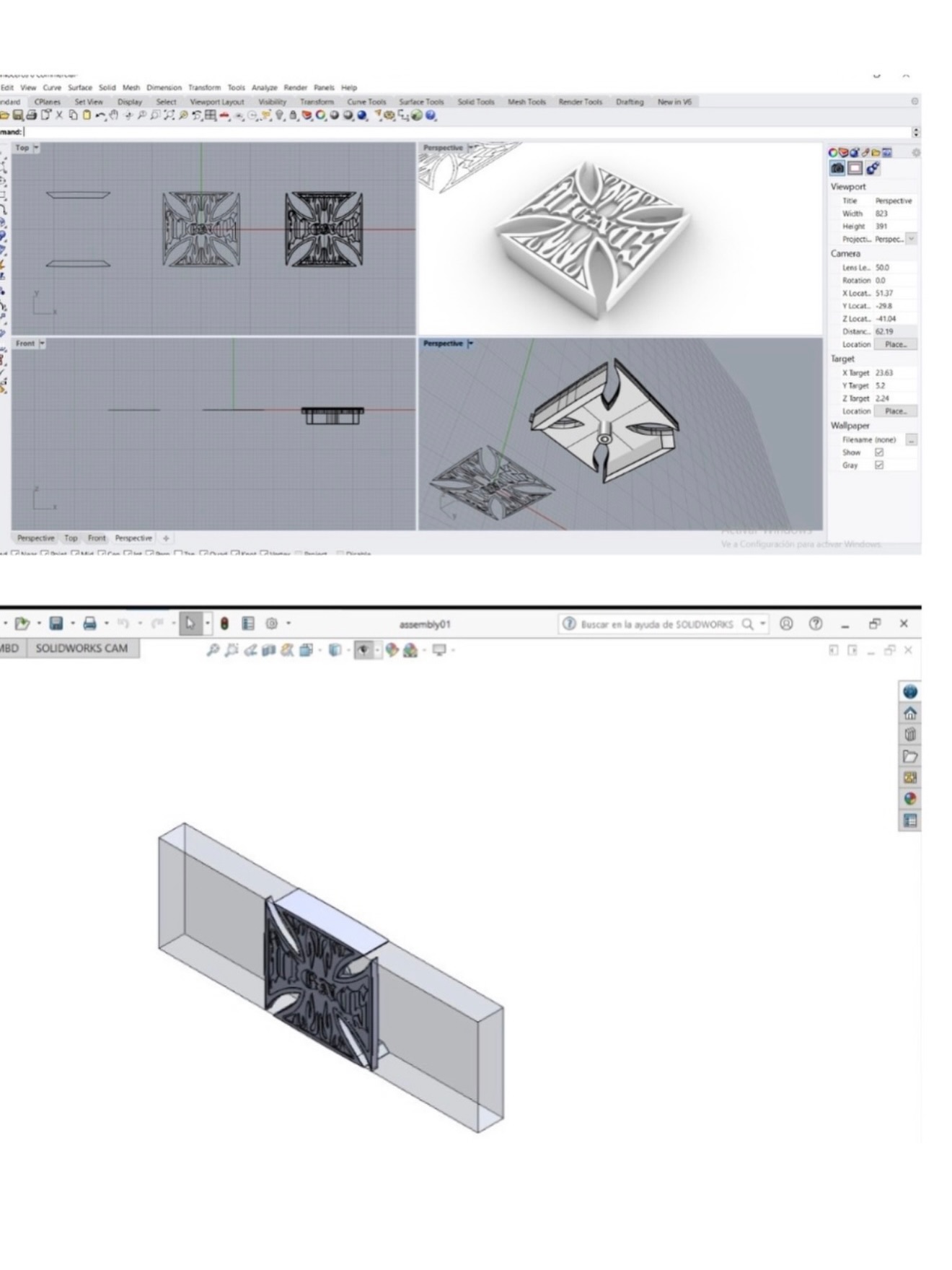Click the Rhino Command input field

pos(467,132)
